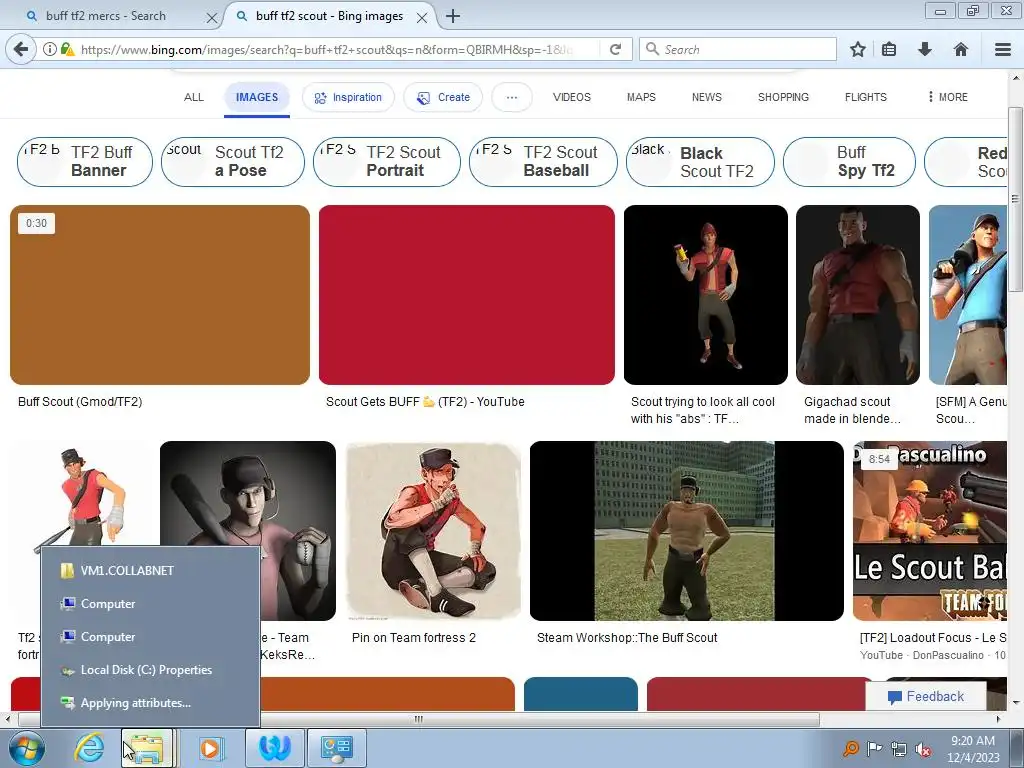1024x768 pixels.
Task: Open a new browser tab
Action: click(x=453, y=16)
